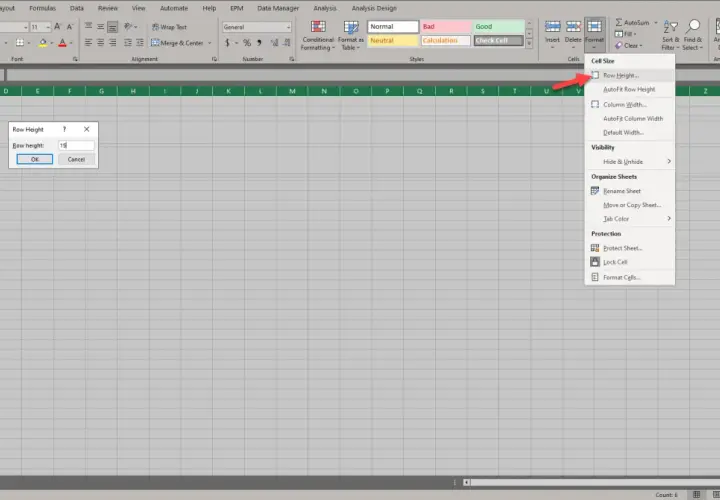The height and width of the screenshot is (500, 720).
Task: Open the Formulas ribbon tab
Action: (x=42, y=8)
